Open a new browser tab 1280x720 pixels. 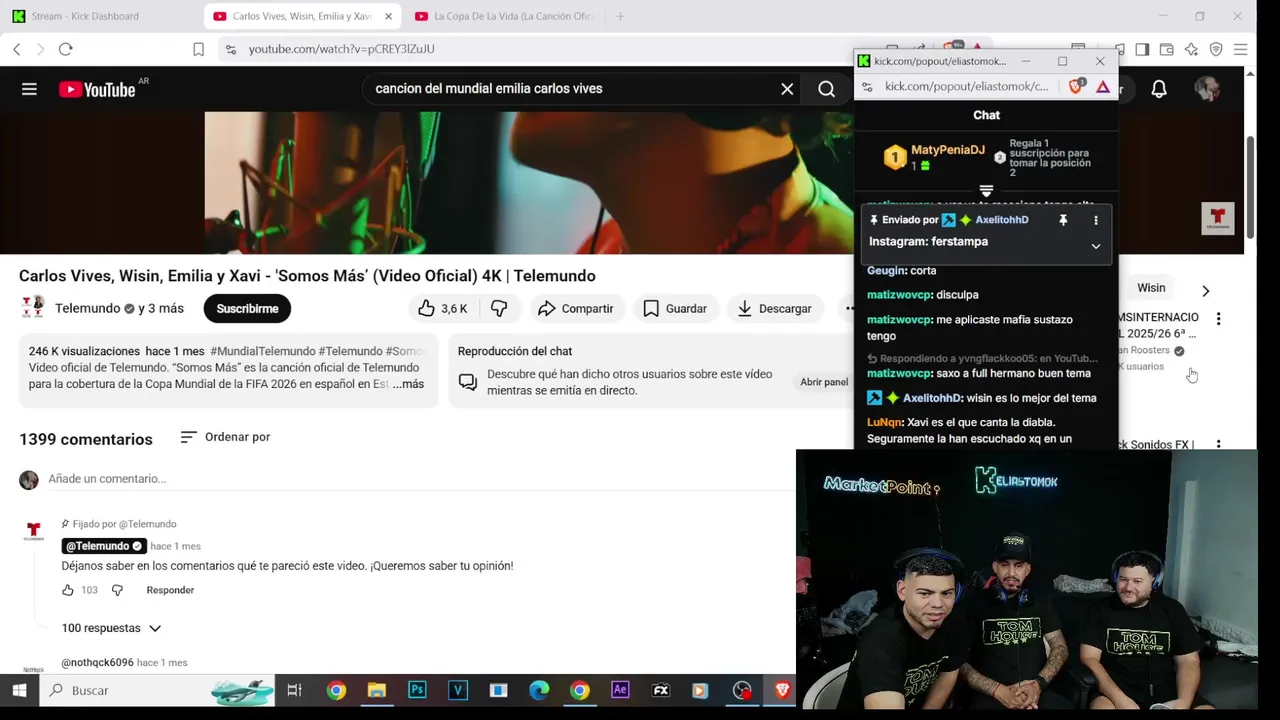pos(620,16)
